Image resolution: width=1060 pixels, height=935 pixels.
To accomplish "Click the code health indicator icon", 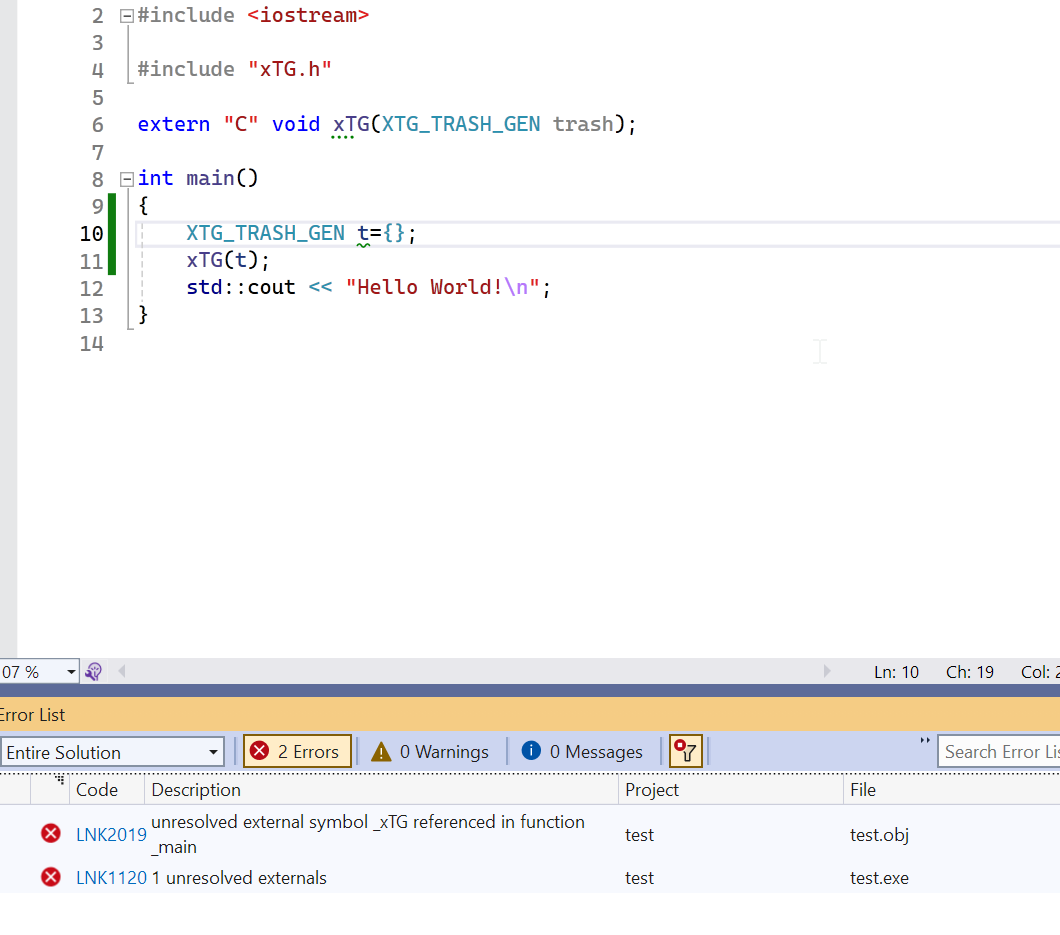I will pyautogui.click(x=94, y=672).
